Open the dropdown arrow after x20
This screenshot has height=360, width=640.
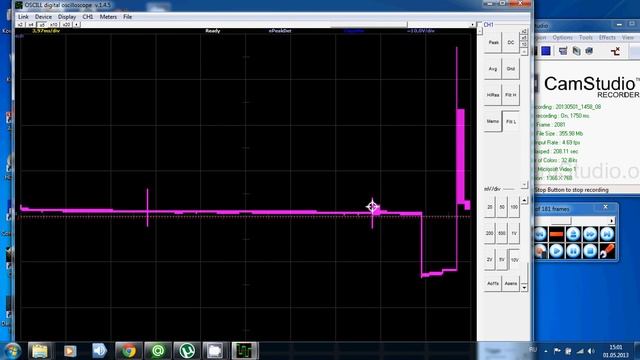click(76, 25)
